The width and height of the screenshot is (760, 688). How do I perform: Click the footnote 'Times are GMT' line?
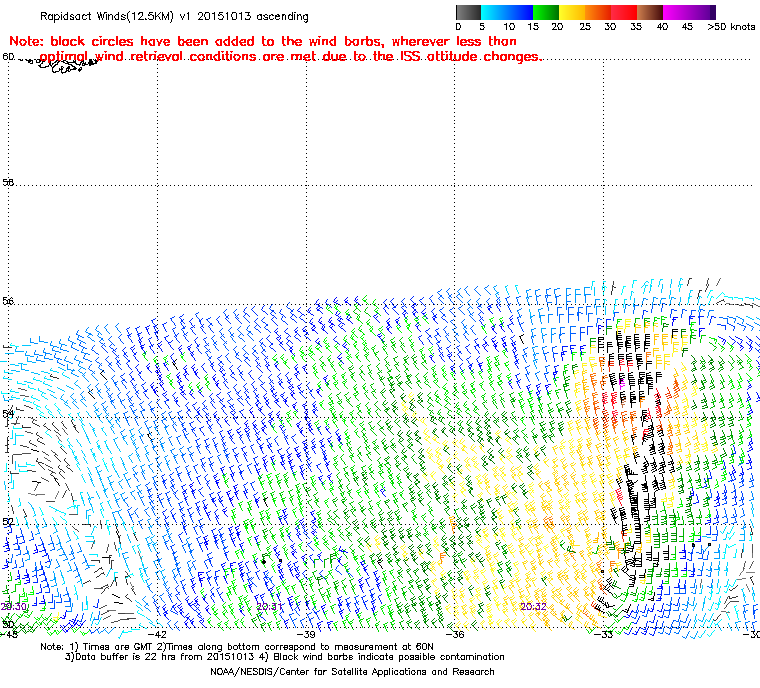[237, 647]
